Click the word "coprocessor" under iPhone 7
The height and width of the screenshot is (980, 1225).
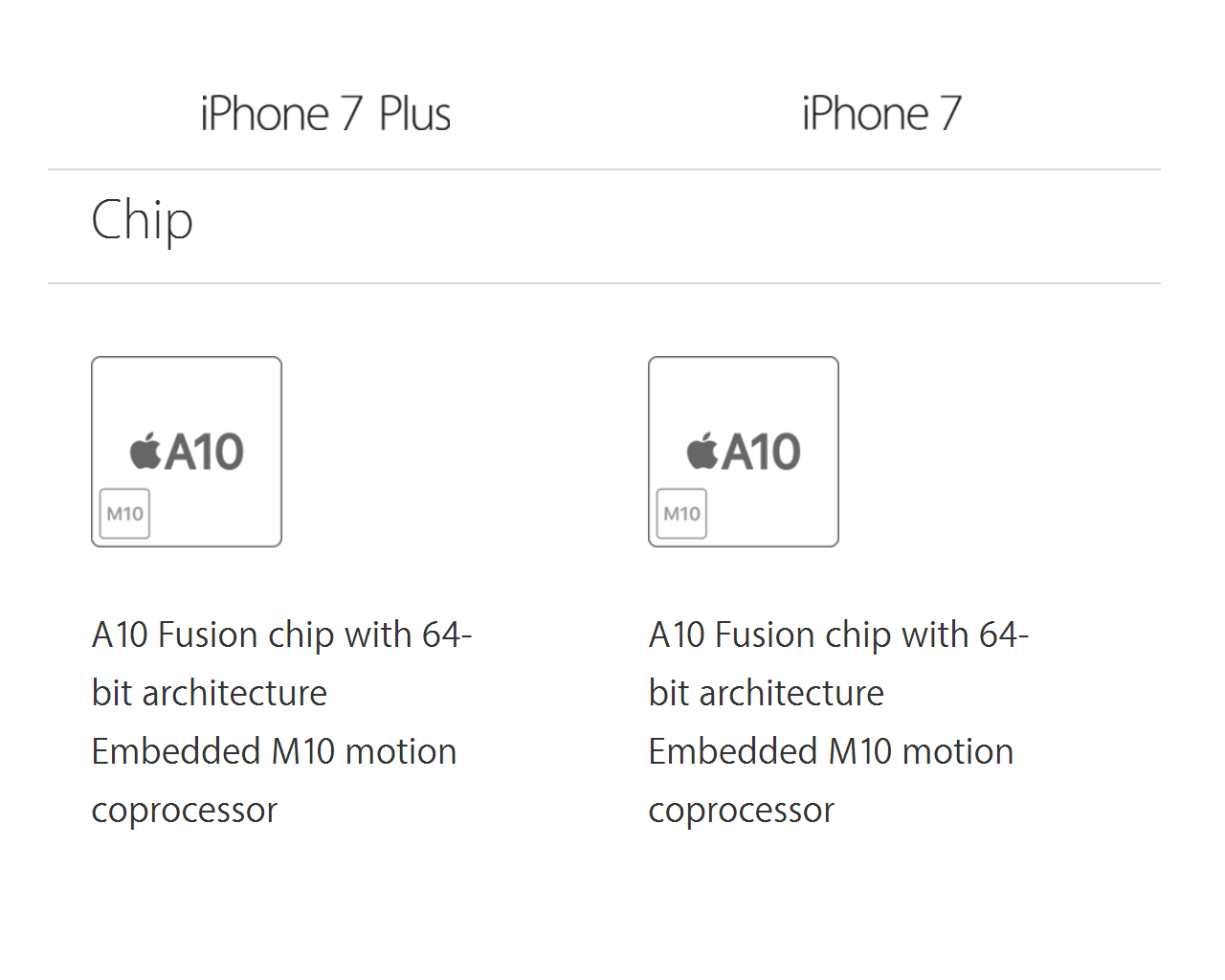[x=742, y=811]
